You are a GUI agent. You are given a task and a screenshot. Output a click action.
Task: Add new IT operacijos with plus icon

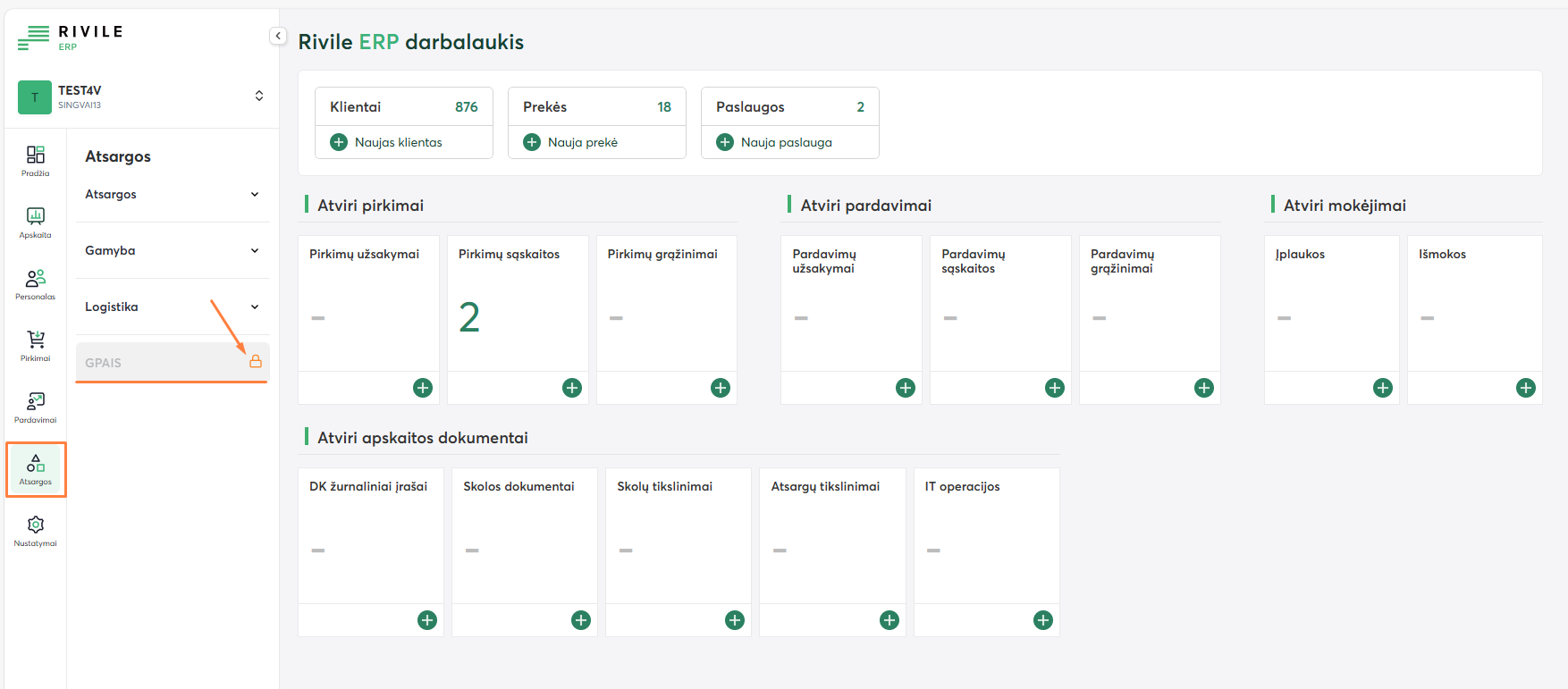[x=1042, y=620]
